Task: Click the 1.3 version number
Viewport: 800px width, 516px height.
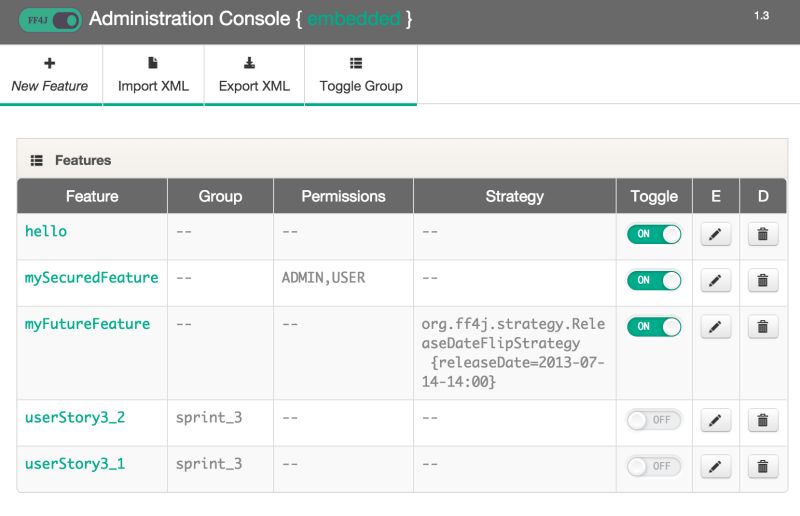Action: [x=761, y=16]
